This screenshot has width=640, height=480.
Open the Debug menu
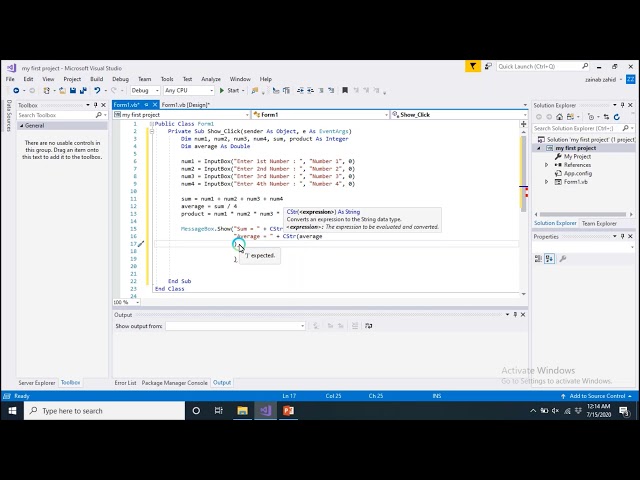[x=120, y=79]
